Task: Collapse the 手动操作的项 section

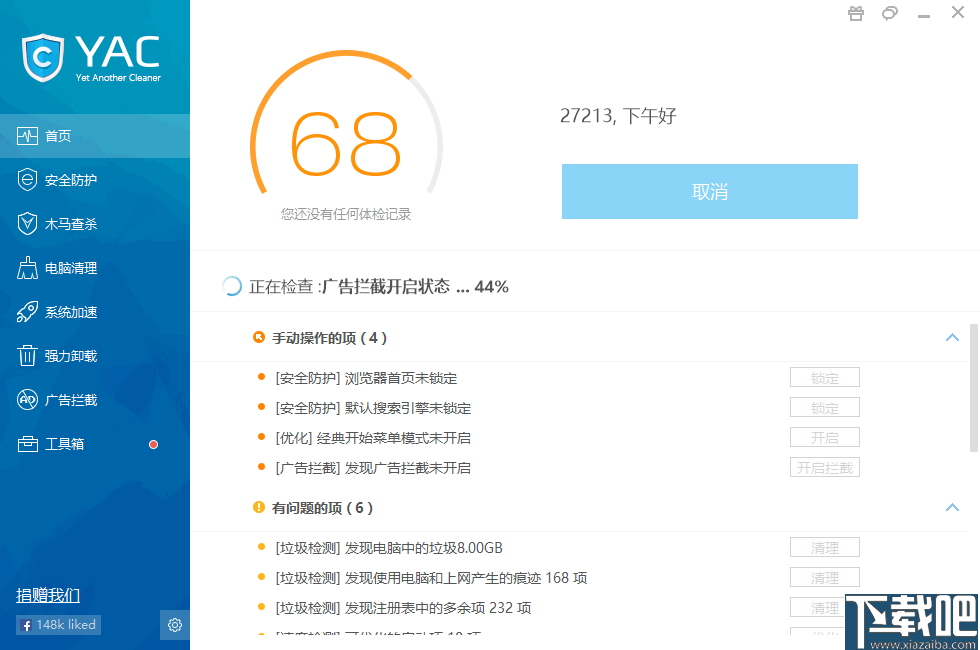Action: 952,338
